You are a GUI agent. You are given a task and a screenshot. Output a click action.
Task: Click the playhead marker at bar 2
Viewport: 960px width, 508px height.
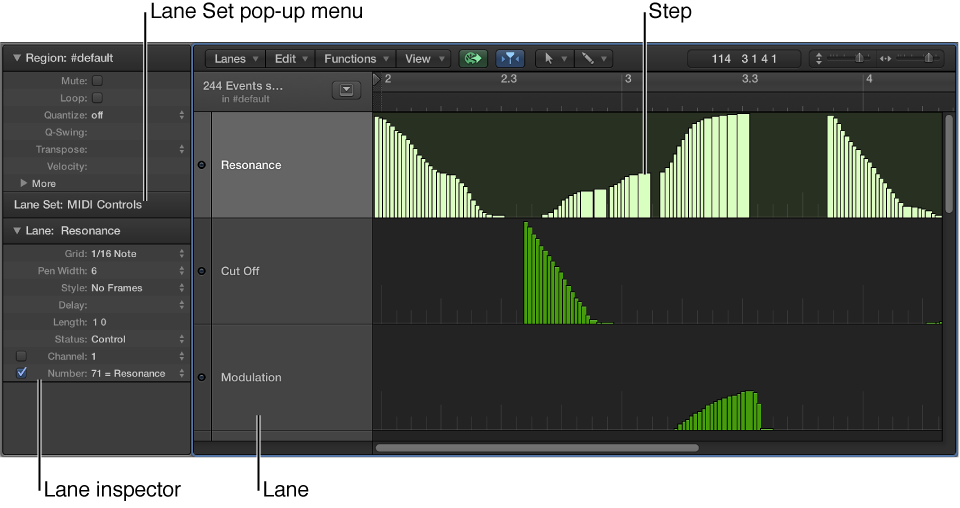tap(377, 79)
